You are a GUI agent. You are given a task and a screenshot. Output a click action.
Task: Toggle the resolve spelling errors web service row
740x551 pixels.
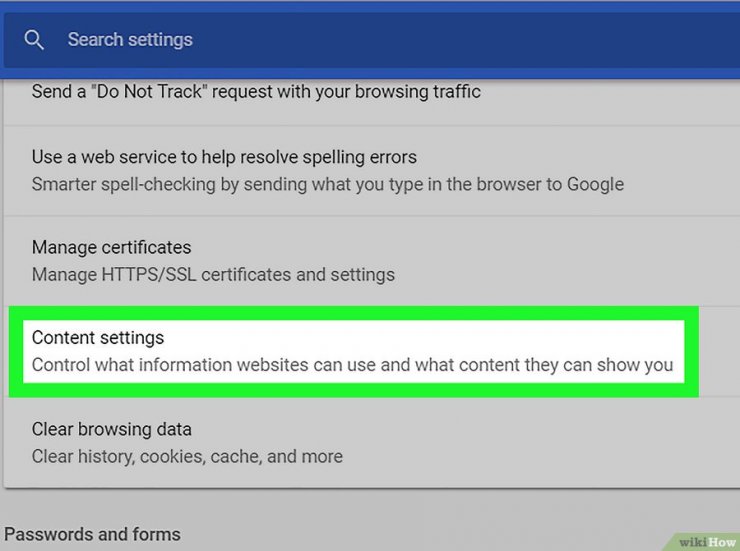[x=372, y=171]
